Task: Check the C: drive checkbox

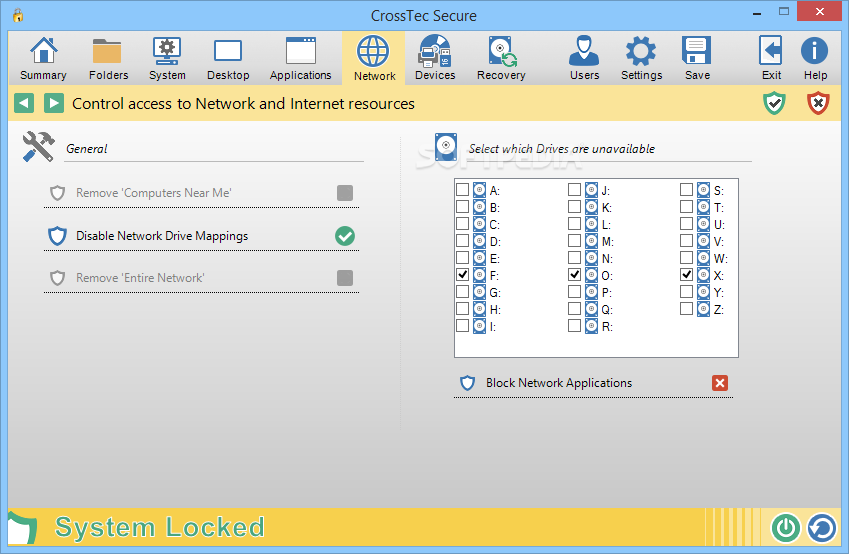Action: 462,224
